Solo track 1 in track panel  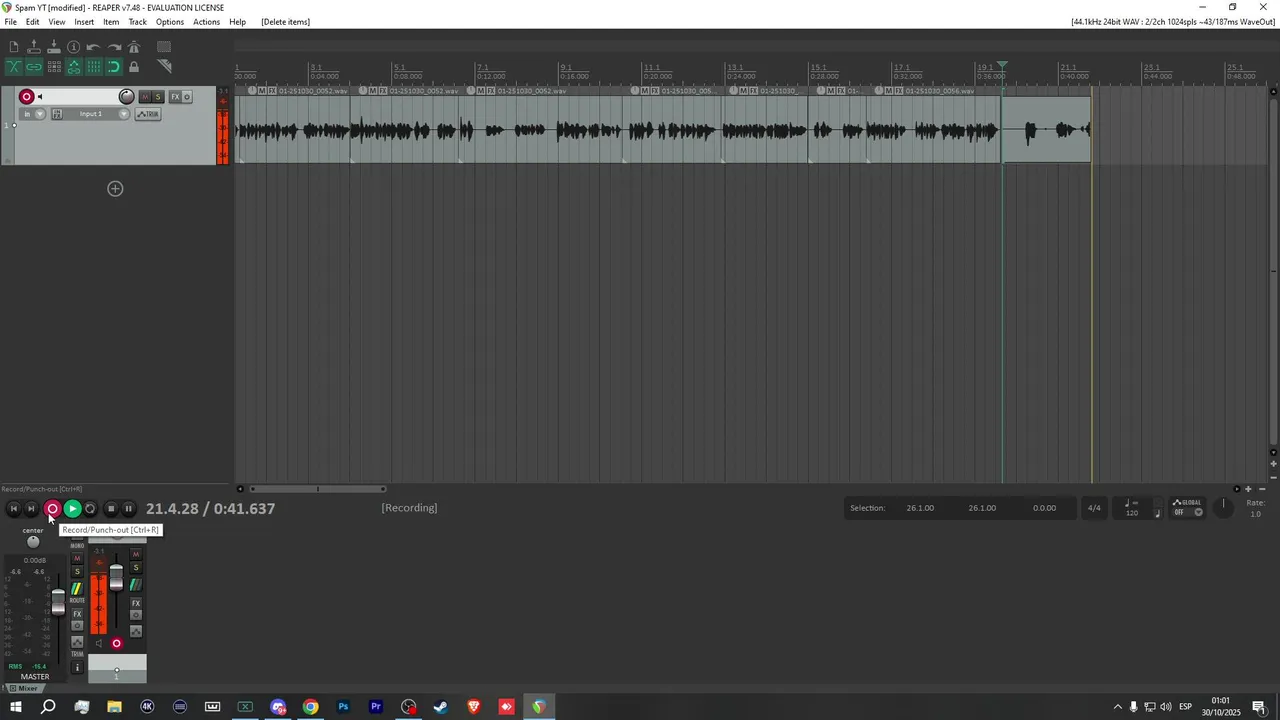point(158,97)
